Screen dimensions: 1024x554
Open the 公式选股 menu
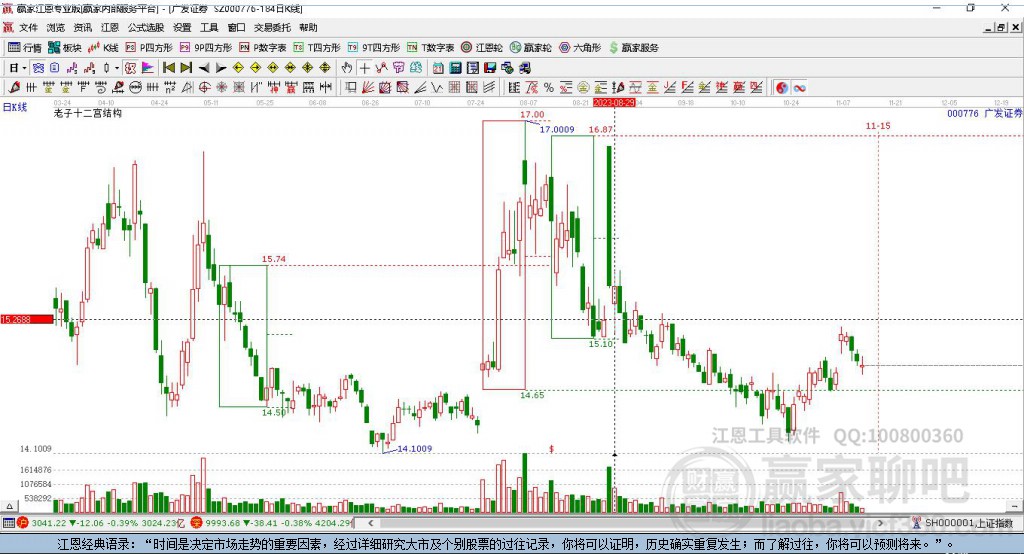point(146,27)
